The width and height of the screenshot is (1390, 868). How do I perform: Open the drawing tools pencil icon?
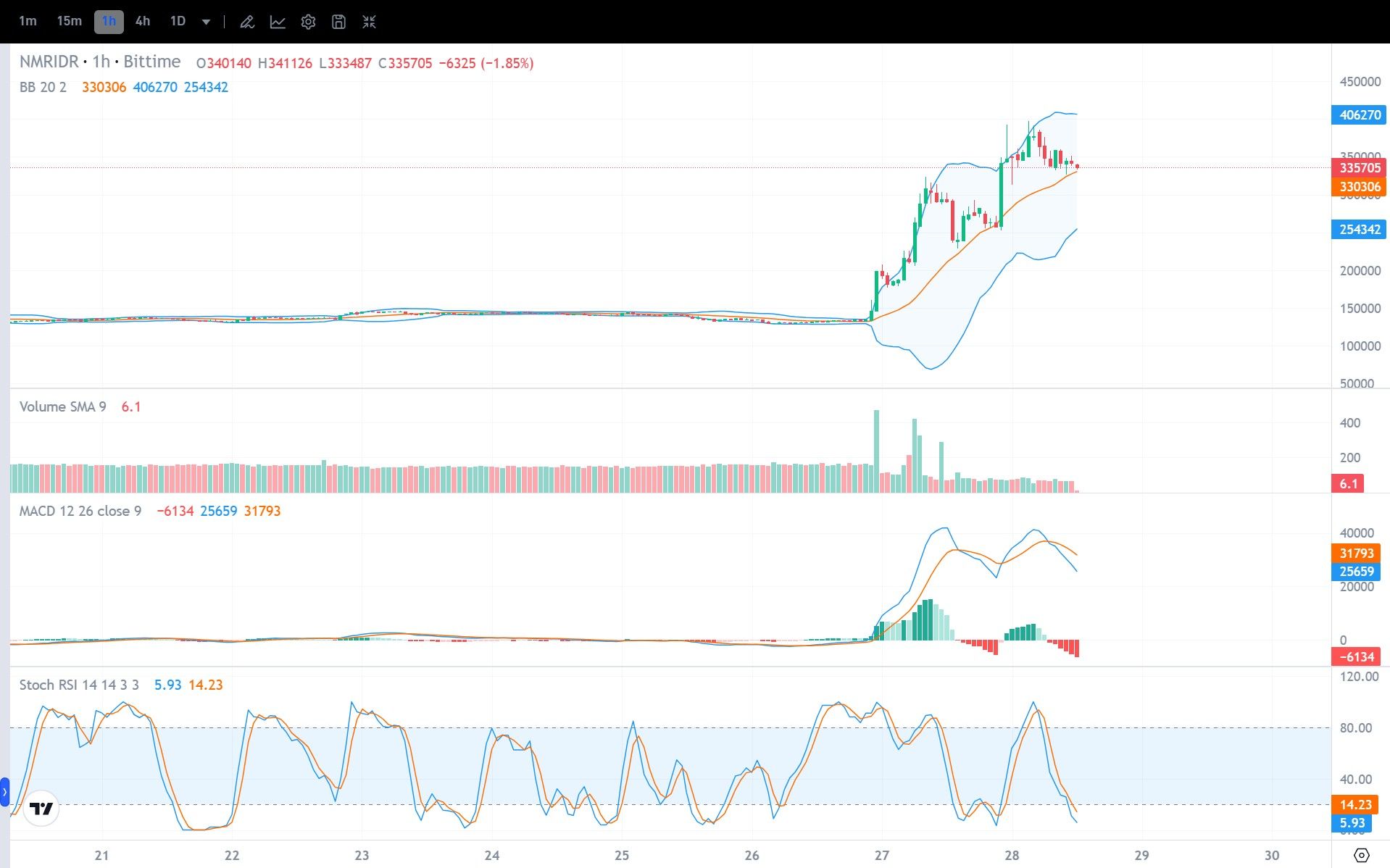pos(247,22)
